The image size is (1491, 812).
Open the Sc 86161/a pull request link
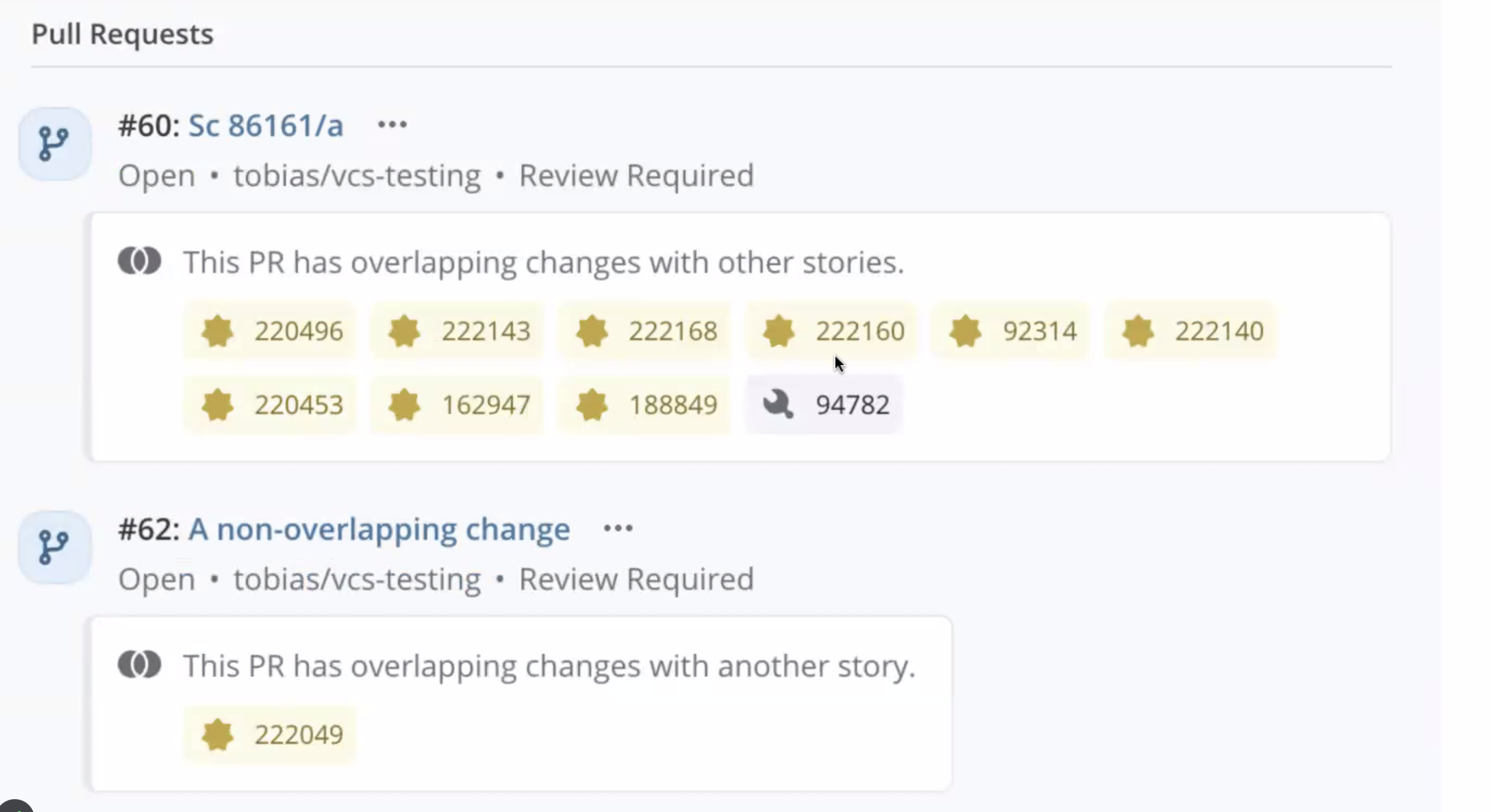tap(266, 126)
